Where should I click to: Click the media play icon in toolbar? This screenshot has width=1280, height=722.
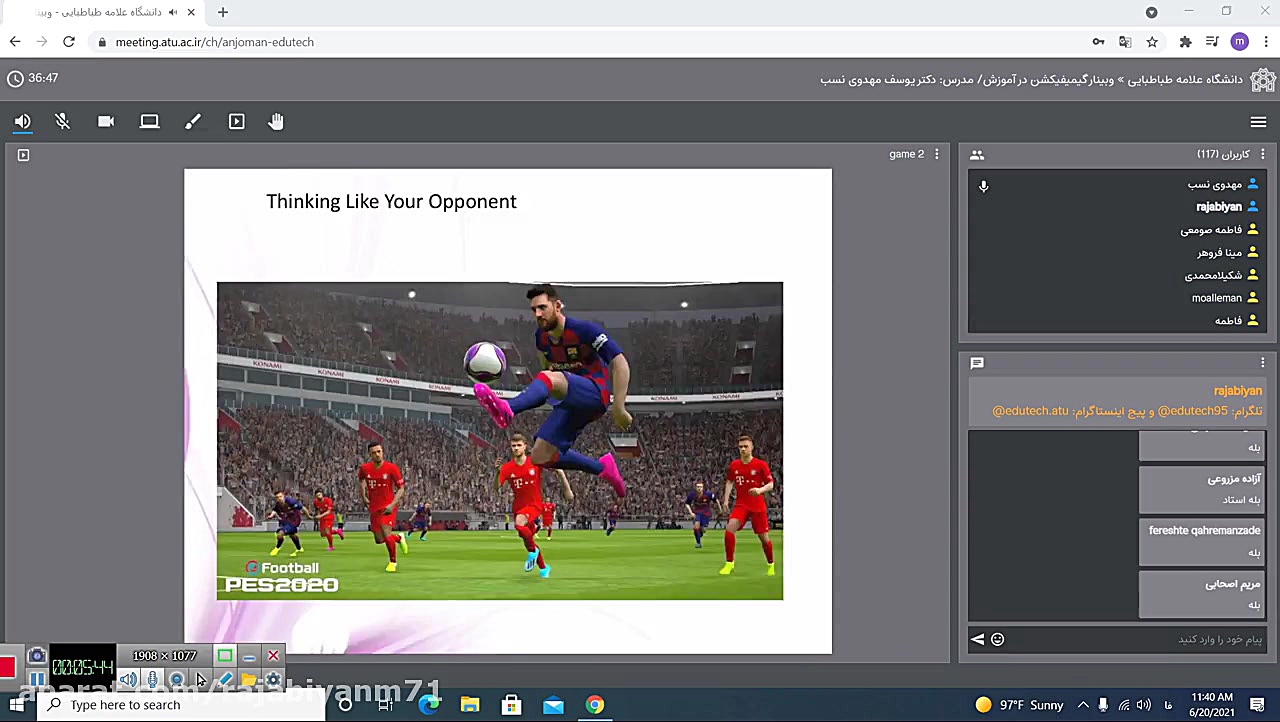tap(236, 121)
